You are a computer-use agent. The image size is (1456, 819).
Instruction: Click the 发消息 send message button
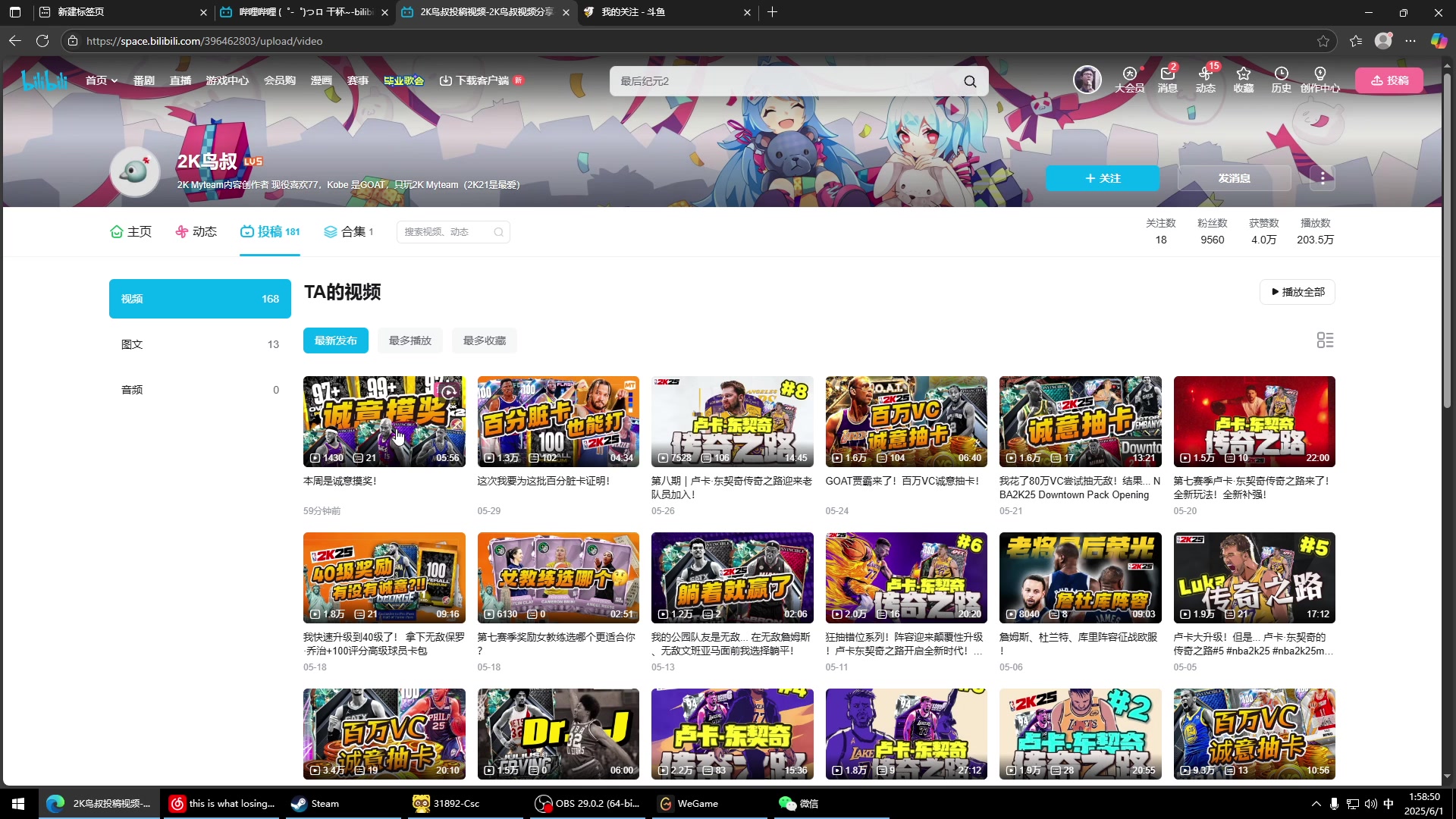(1235, 178)
